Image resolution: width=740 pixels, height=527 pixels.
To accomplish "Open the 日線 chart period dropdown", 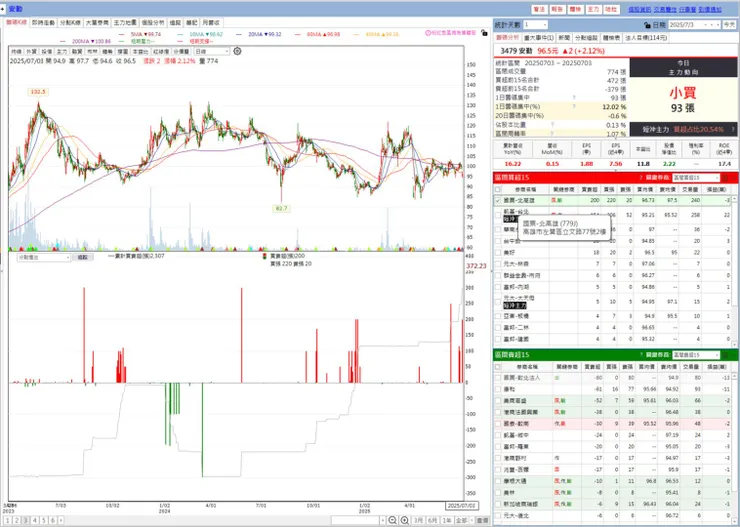I will tap(212, 51).
